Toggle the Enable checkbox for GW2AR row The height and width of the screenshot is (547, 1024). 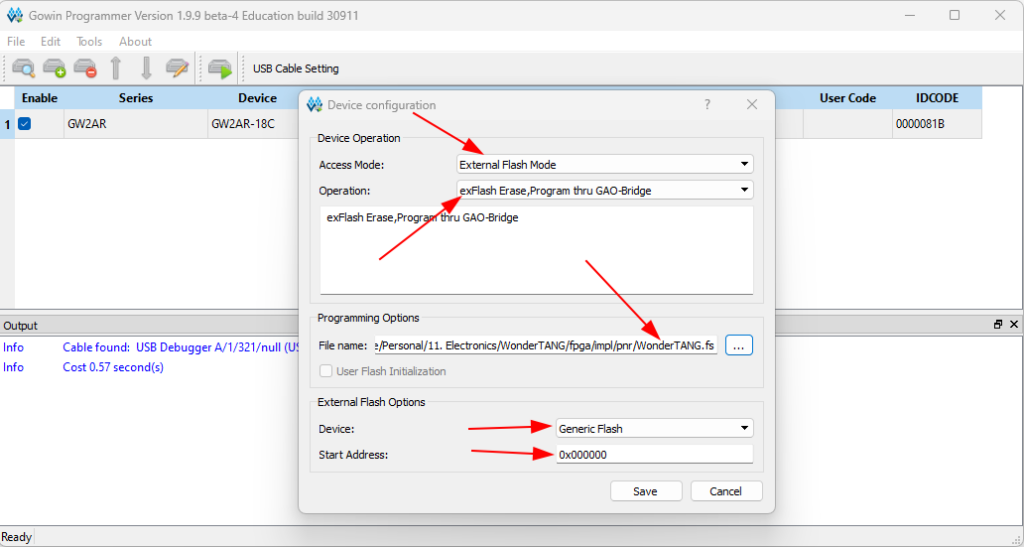[x=25, y=124]
